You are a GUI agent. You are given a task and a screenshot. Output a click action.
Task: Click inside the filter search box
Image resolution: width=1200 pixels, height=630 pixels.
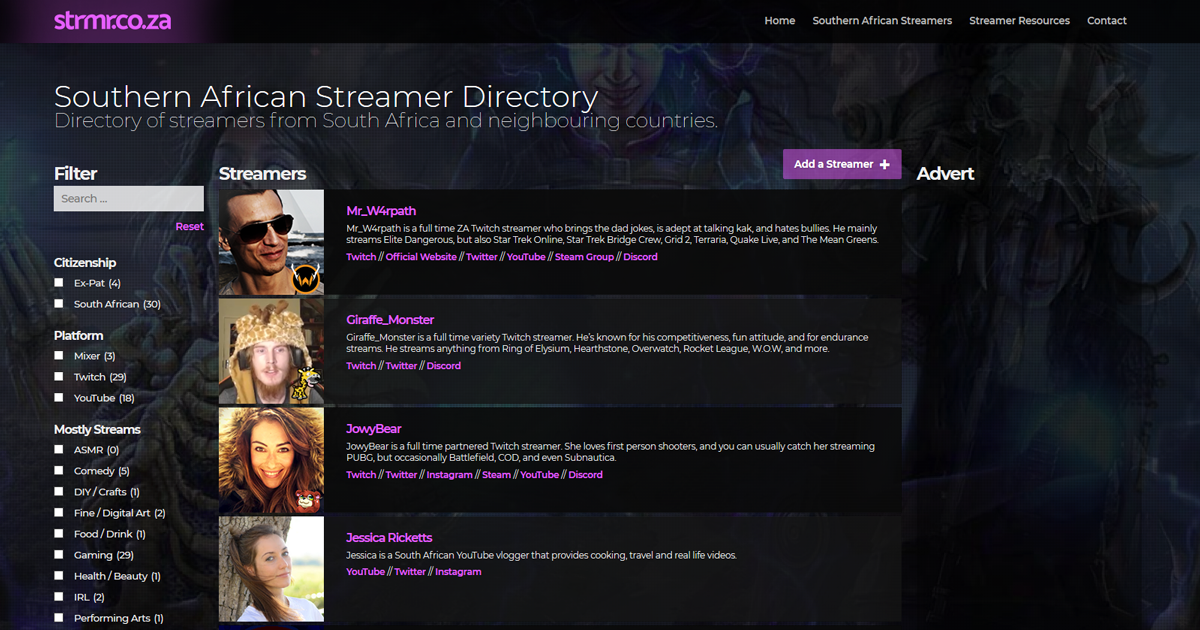click(x=128, y=198)
